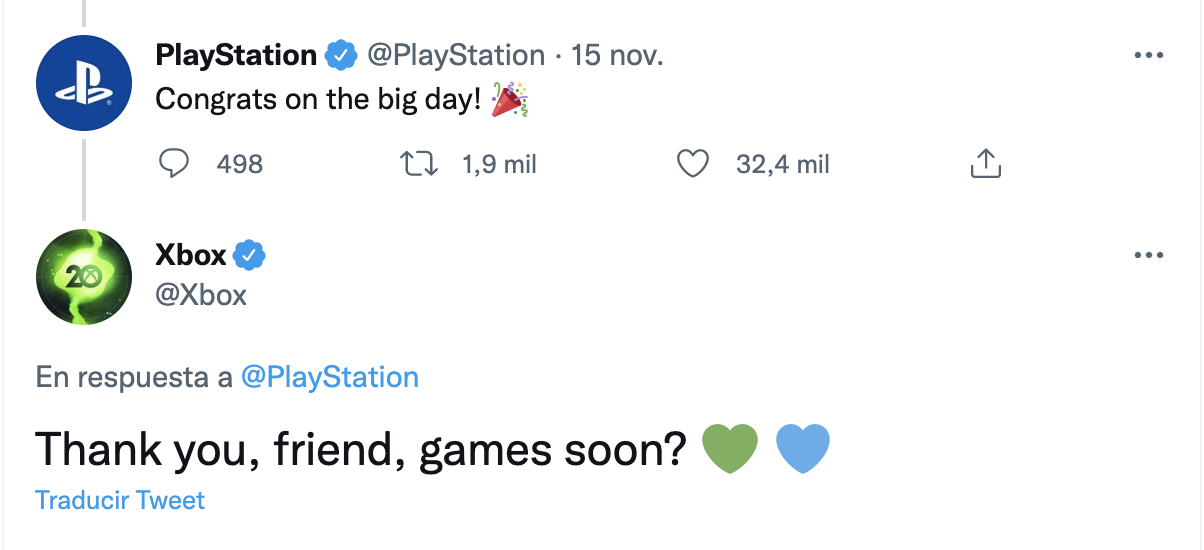
Task: Click the Xbox display name
Action: point(191,255)
